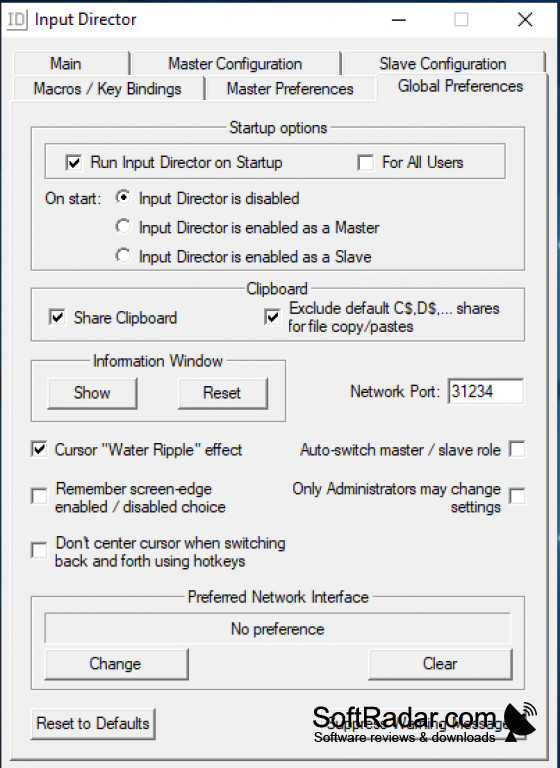The height and width of the screenshot is (768, 560).
Task: Choose enabled as a Slave on start
Action: point(123,256)
